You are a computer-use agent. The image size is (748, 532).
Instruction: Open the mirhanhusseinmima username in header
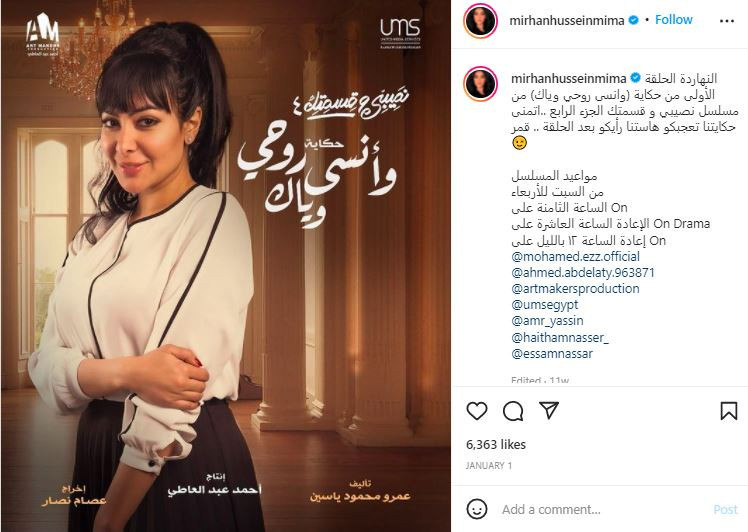[x=567, y=20]
